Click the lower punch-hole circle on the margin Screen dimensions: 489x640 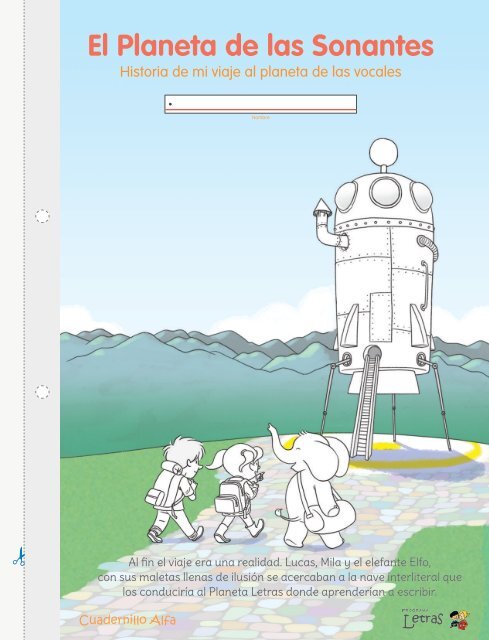[x=42, y=392]
